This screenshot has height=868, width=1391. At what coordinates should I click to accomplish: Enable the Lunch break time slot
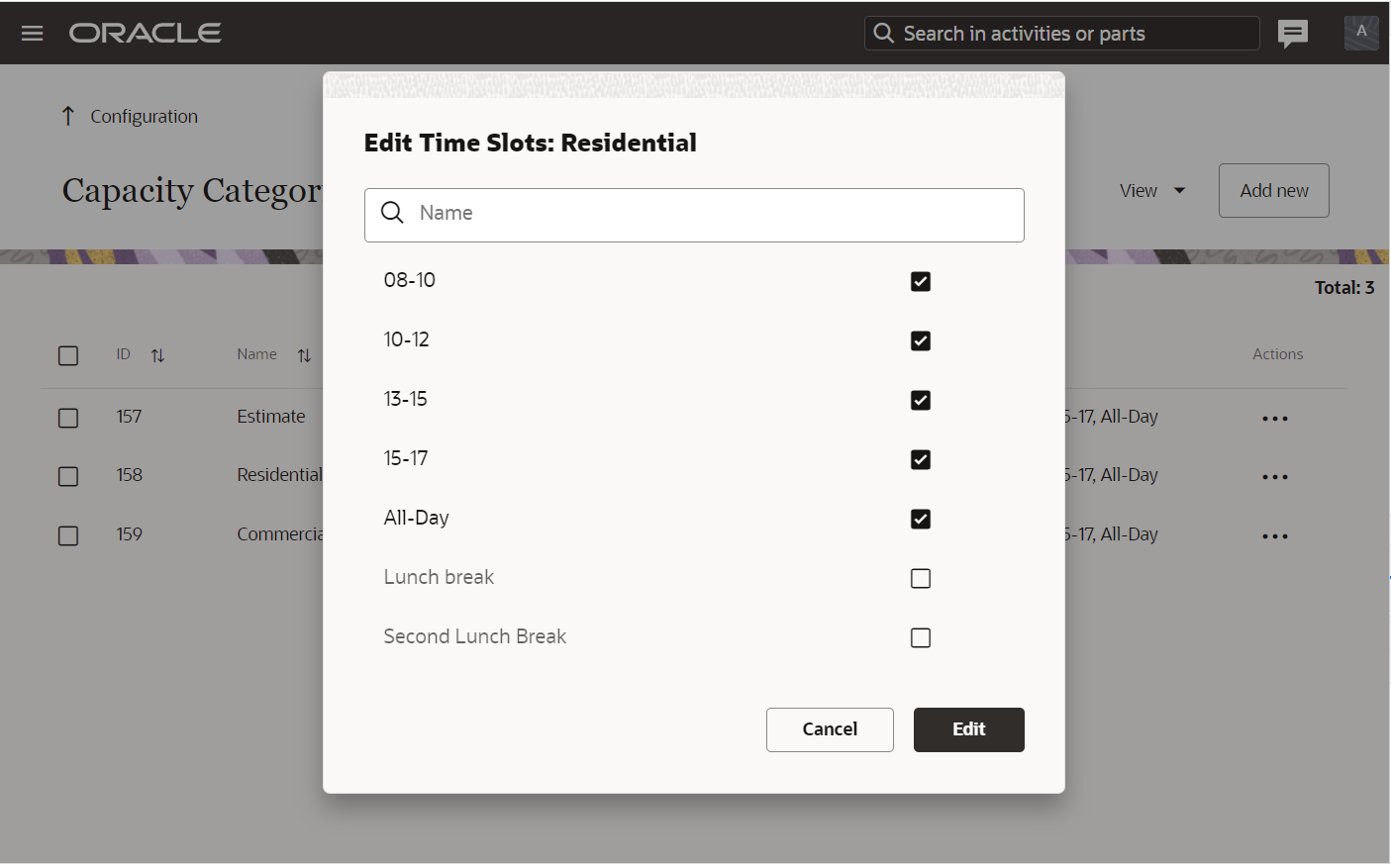tap(920, 579)
